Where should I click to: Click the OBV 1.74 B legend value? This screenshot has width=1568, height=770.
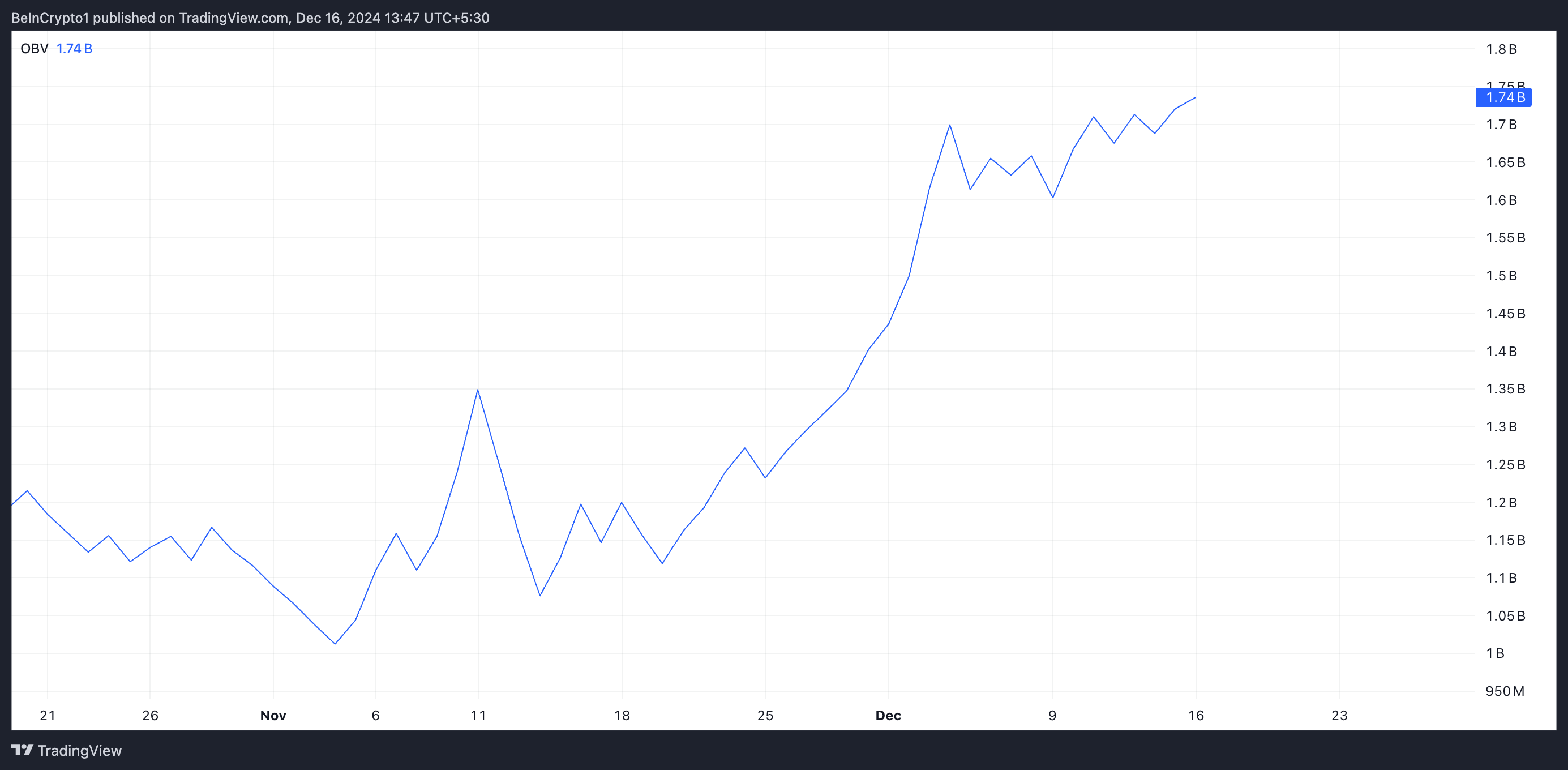click(74, 49)
